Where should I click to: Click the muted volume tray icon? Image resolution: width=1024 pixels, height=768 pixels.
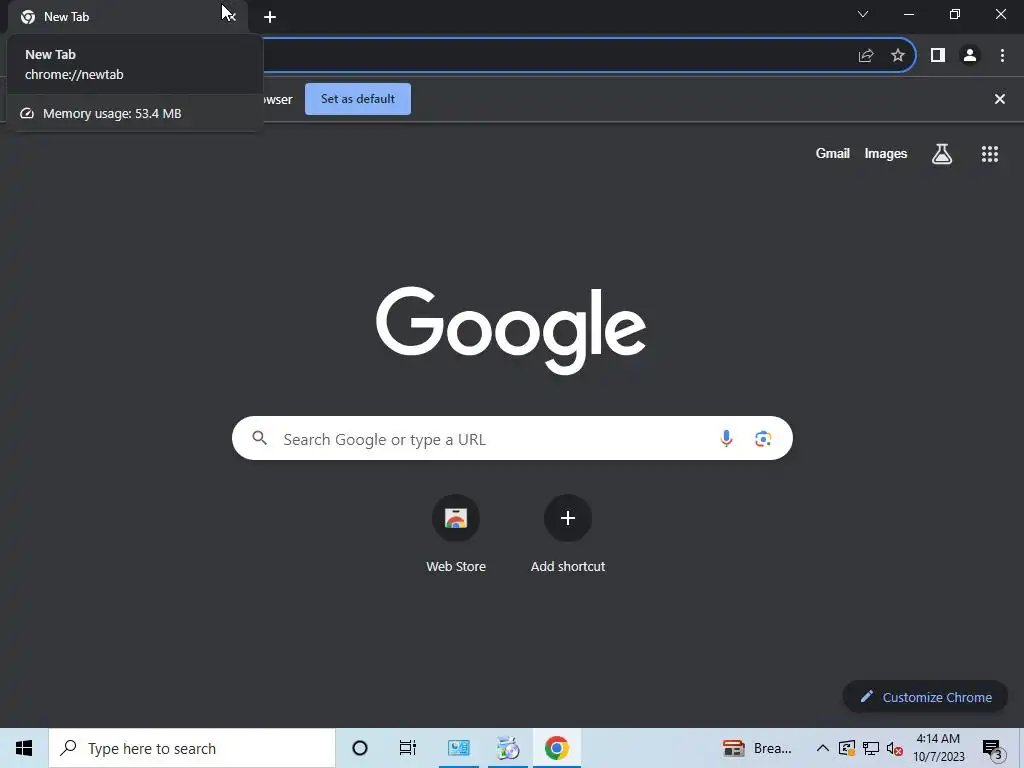click(895, 748)
